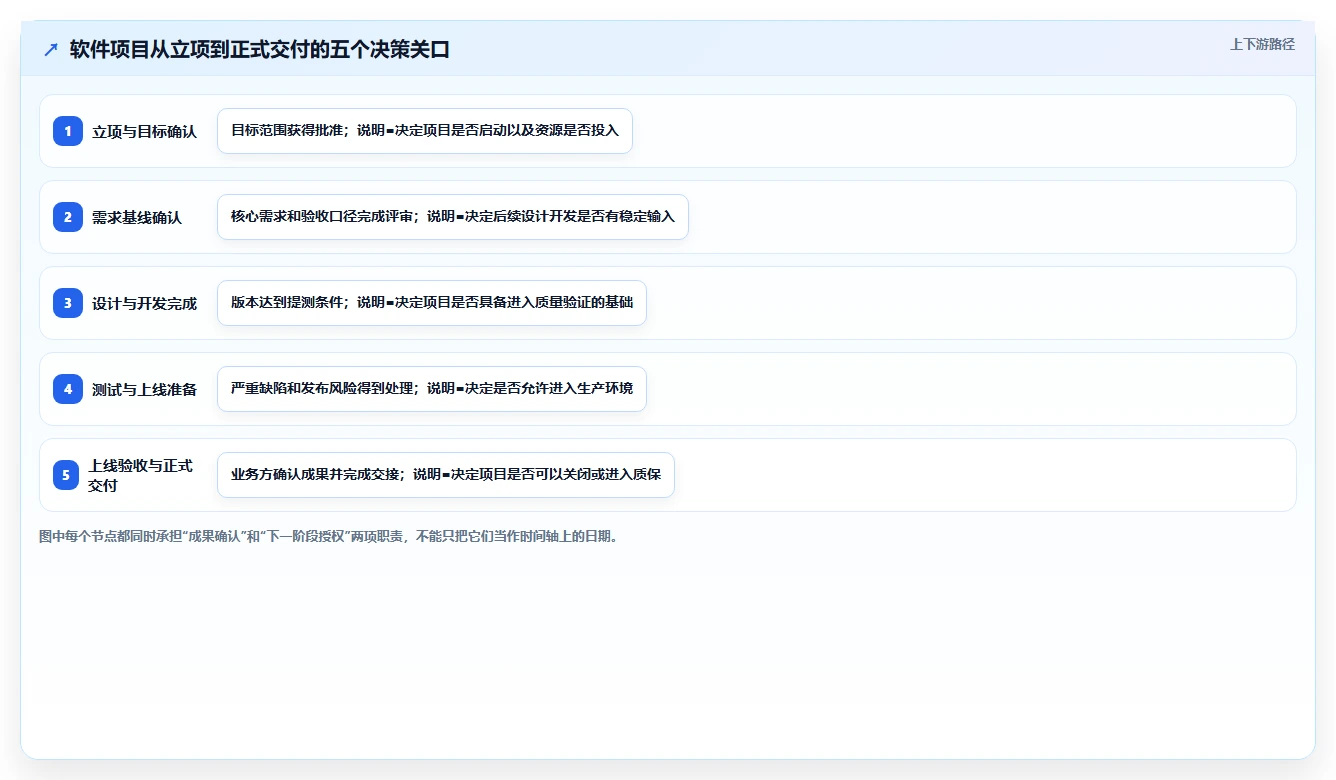The image size is (1336, 780).
Task: Select the number 1 step badge
Action: [x=68, y=131]
